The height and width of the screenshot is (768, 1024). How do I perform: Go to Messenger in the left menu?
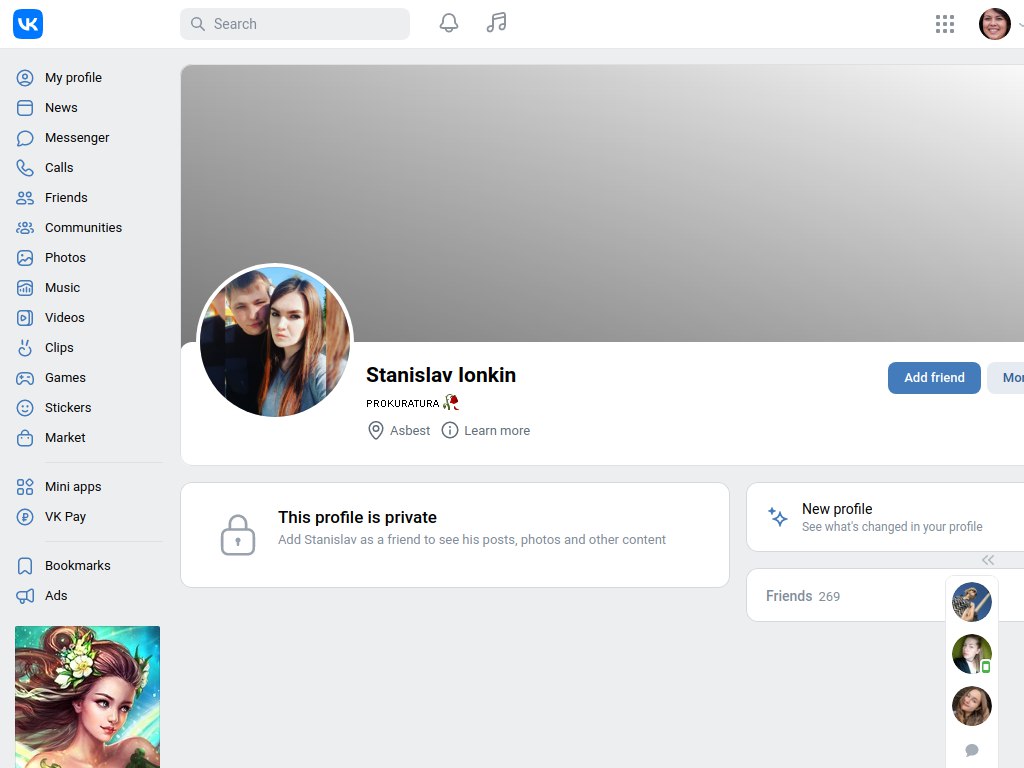point(76,137)
